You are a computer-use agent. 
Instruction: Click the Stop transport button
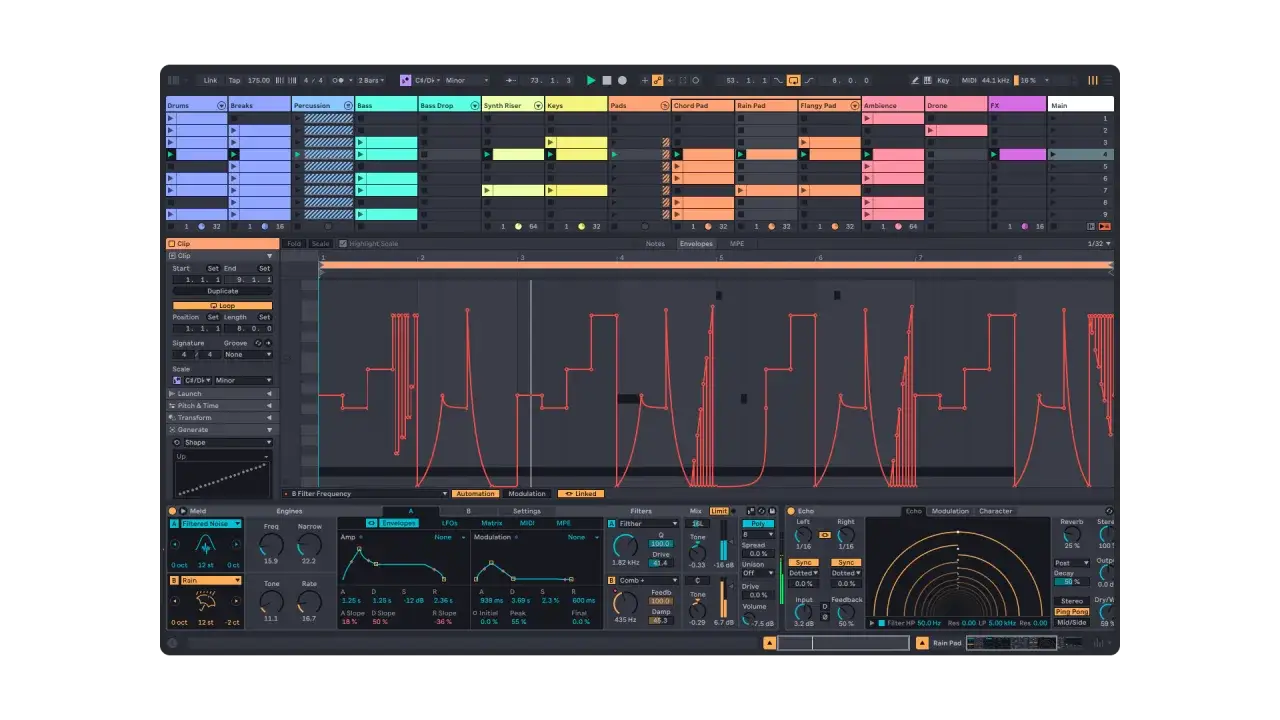(606, 80)
